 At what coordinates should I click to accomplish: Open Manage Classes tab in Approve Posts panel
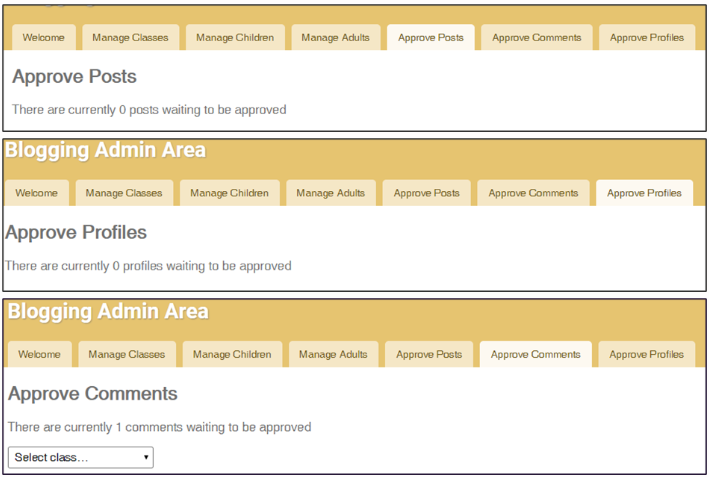point(131,38)
